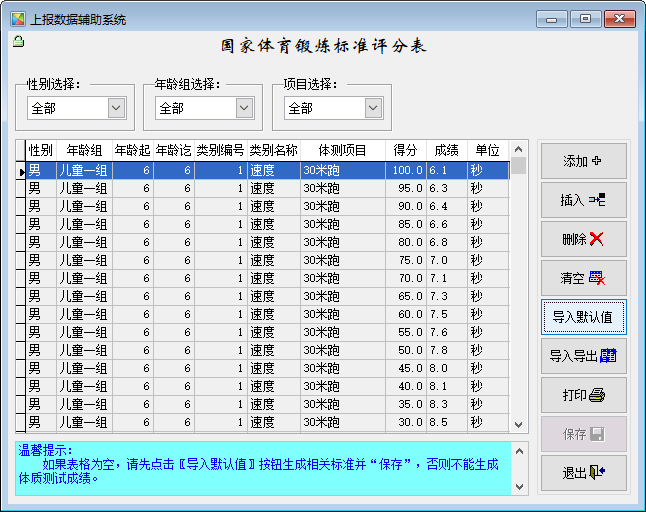
Task: Maximize the 上报数据辅助系统 window
Action: (585, 19)
